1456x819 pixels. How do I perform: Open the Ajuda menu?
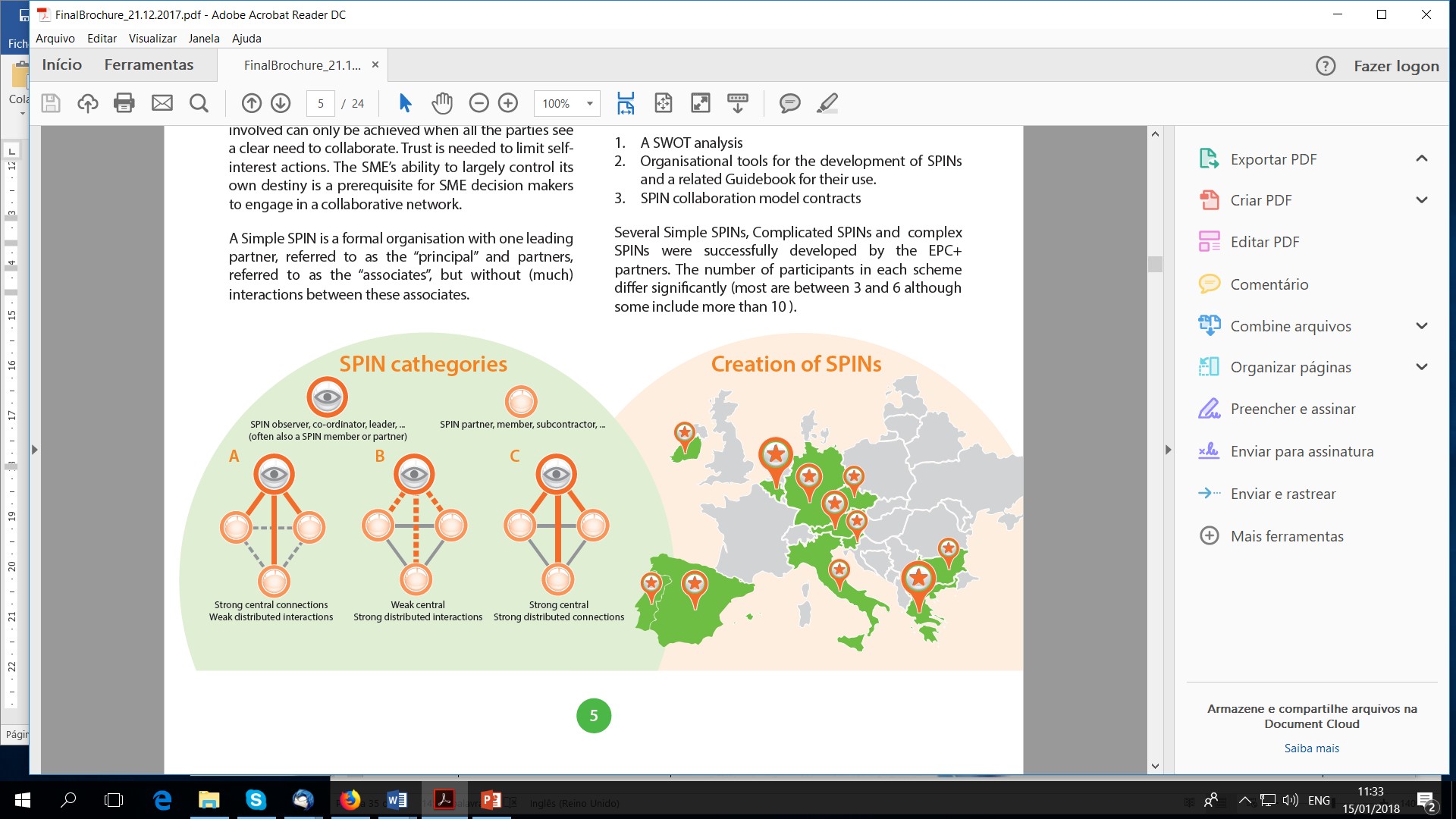246,39
